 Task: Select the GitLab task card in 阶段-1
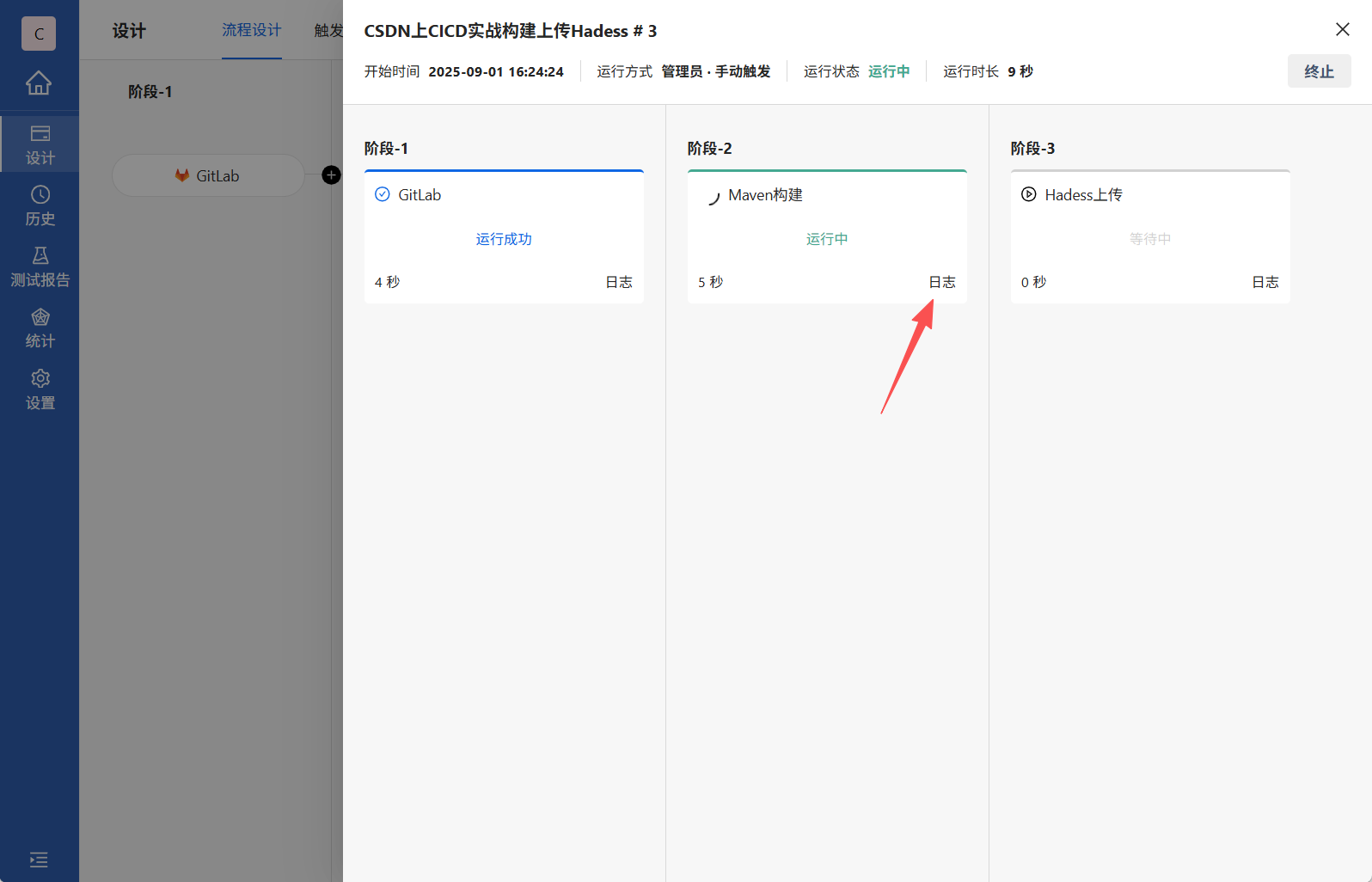(504, 236)
